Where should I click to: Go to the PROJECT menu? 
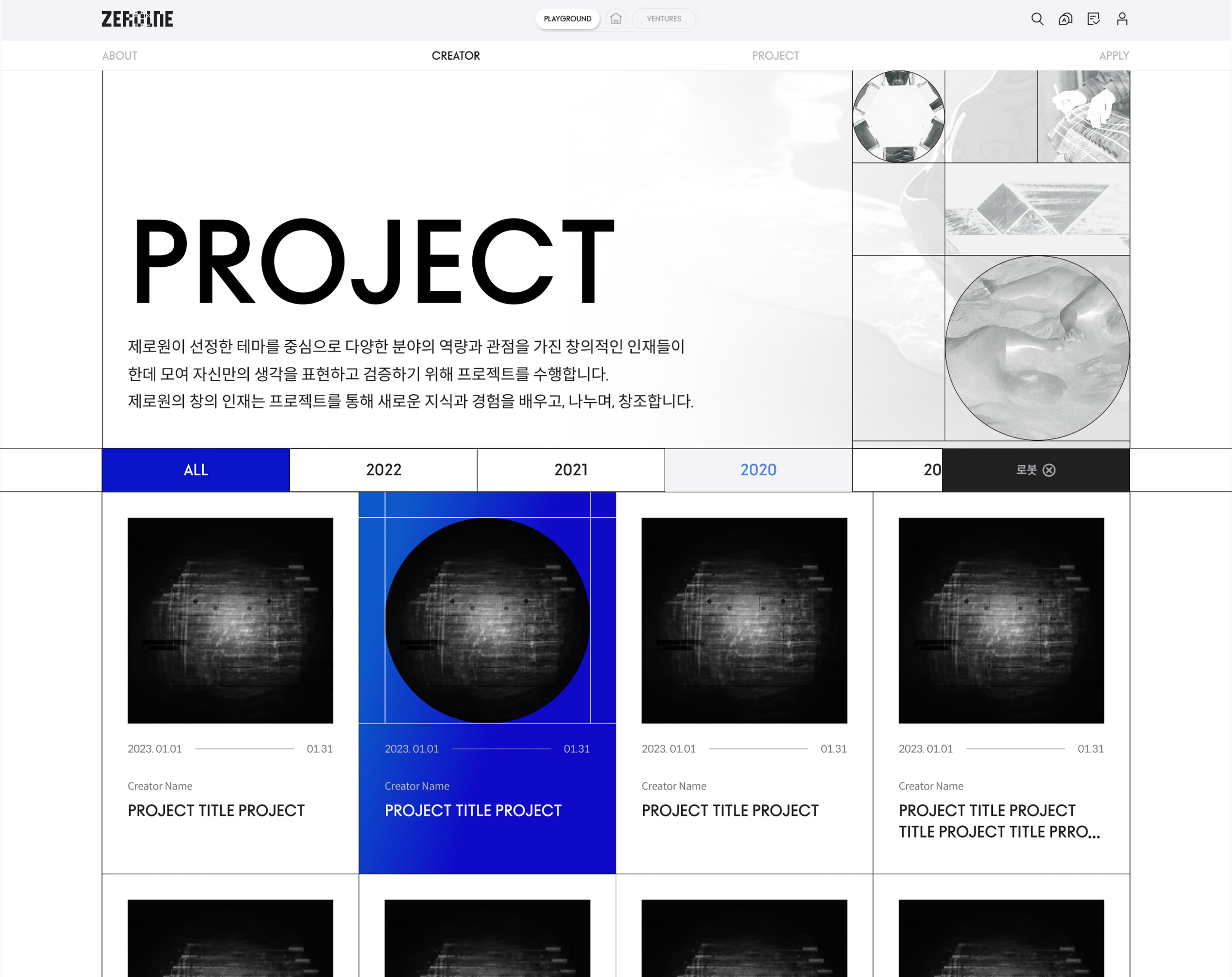click(x=775, y=55)
